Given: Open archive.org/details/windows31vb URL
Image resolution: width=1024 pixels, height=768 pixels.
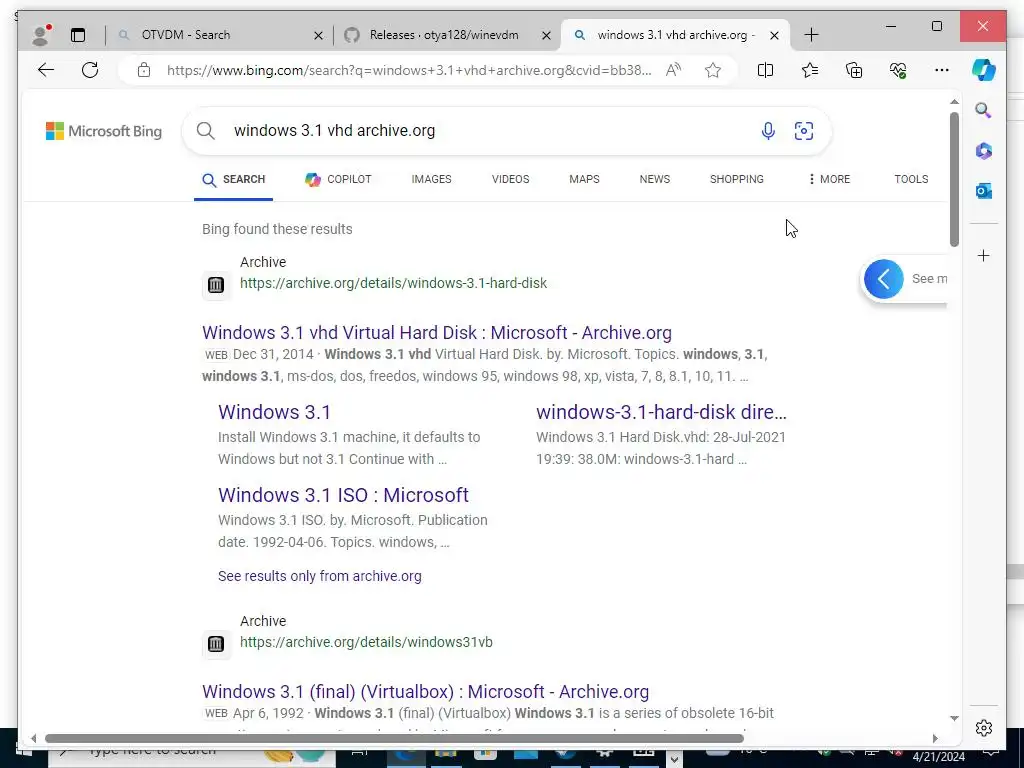Looking at the screenshot, I should pos(366,642).
